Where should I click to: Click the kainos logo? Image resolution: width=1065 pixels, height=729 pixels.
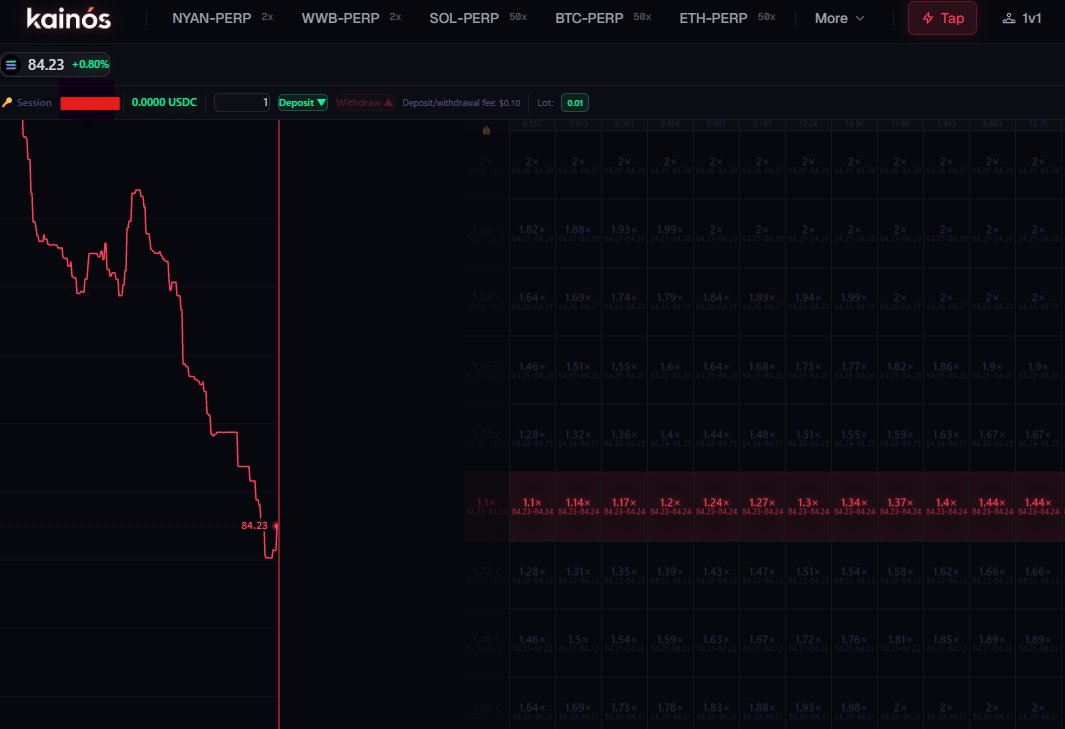69,18
